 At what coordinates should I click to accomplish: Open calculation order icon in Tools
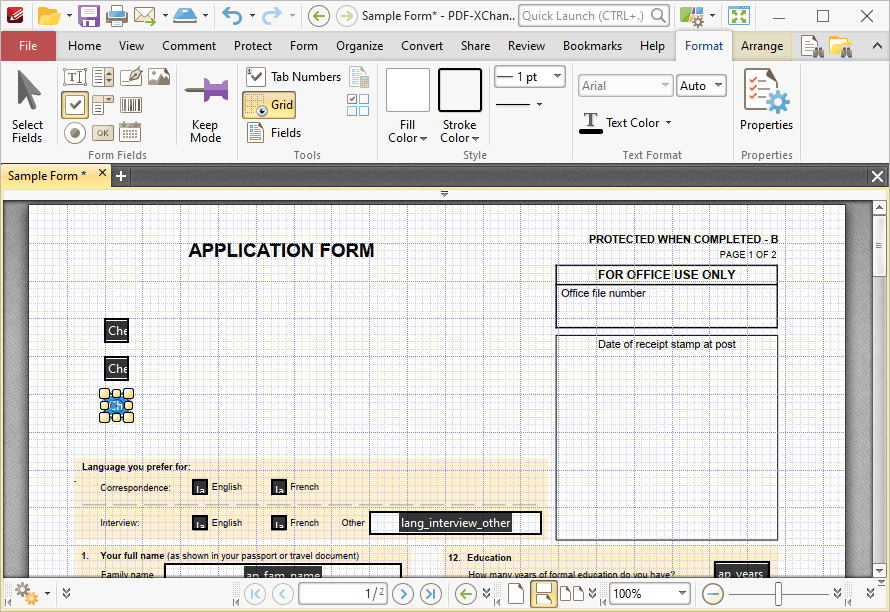[359, 77]
